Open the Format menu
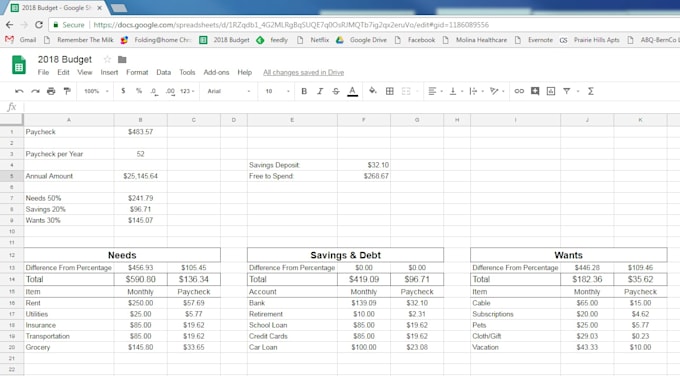Screen dimensions: 680x376 [137, 72]
